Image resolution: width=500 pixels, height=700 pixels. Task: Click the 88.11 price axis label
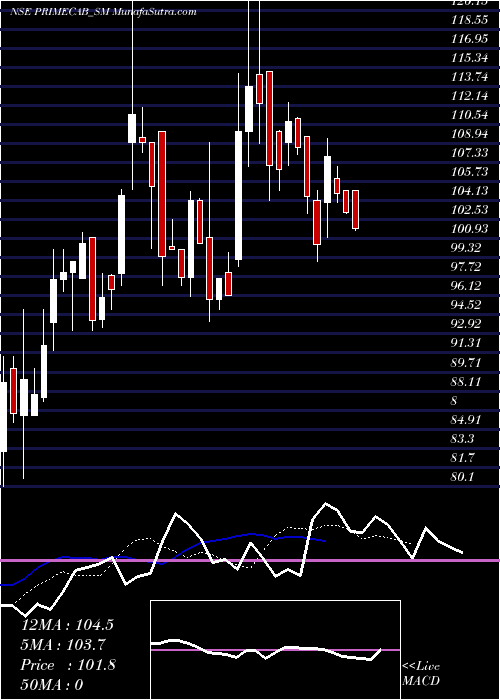[x=466, y=381]
